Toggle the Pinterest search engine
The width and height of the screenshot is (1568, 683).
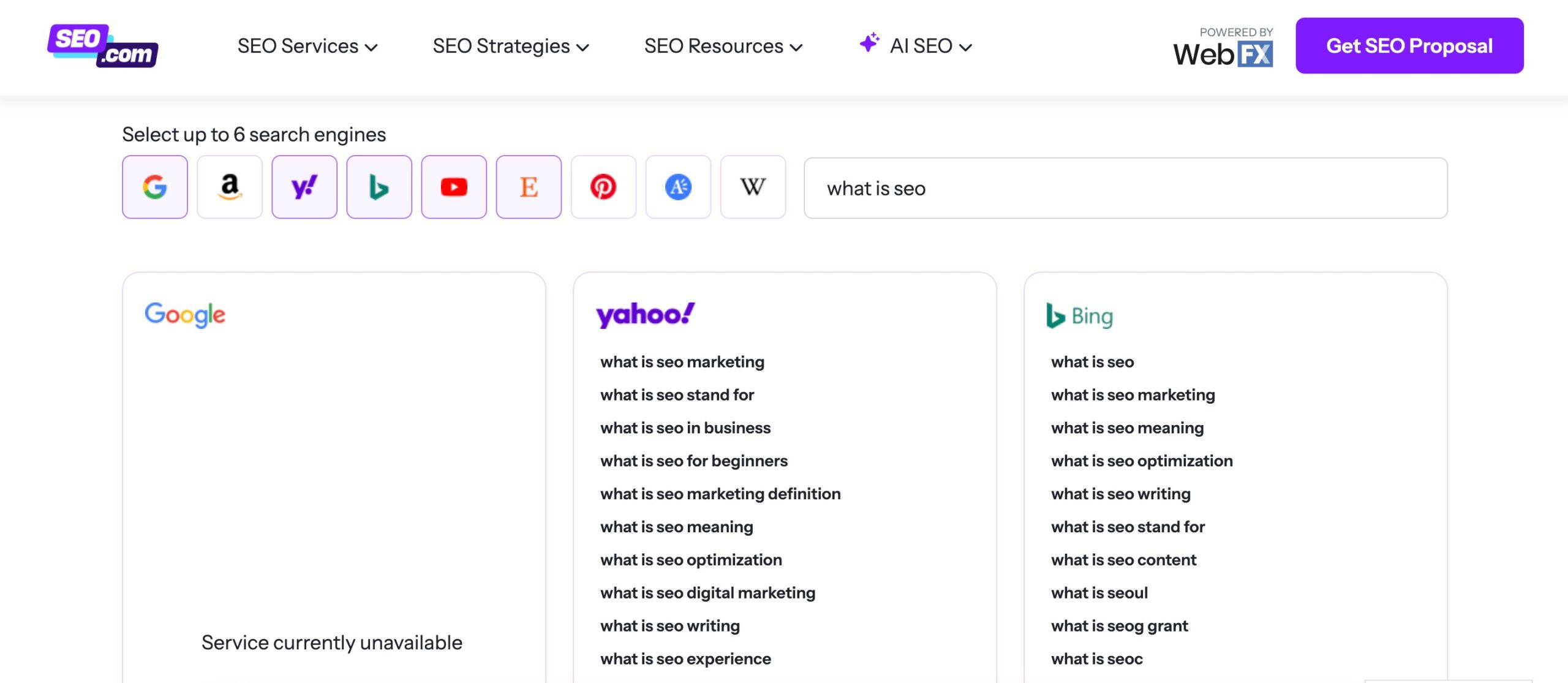coord(603,187)
